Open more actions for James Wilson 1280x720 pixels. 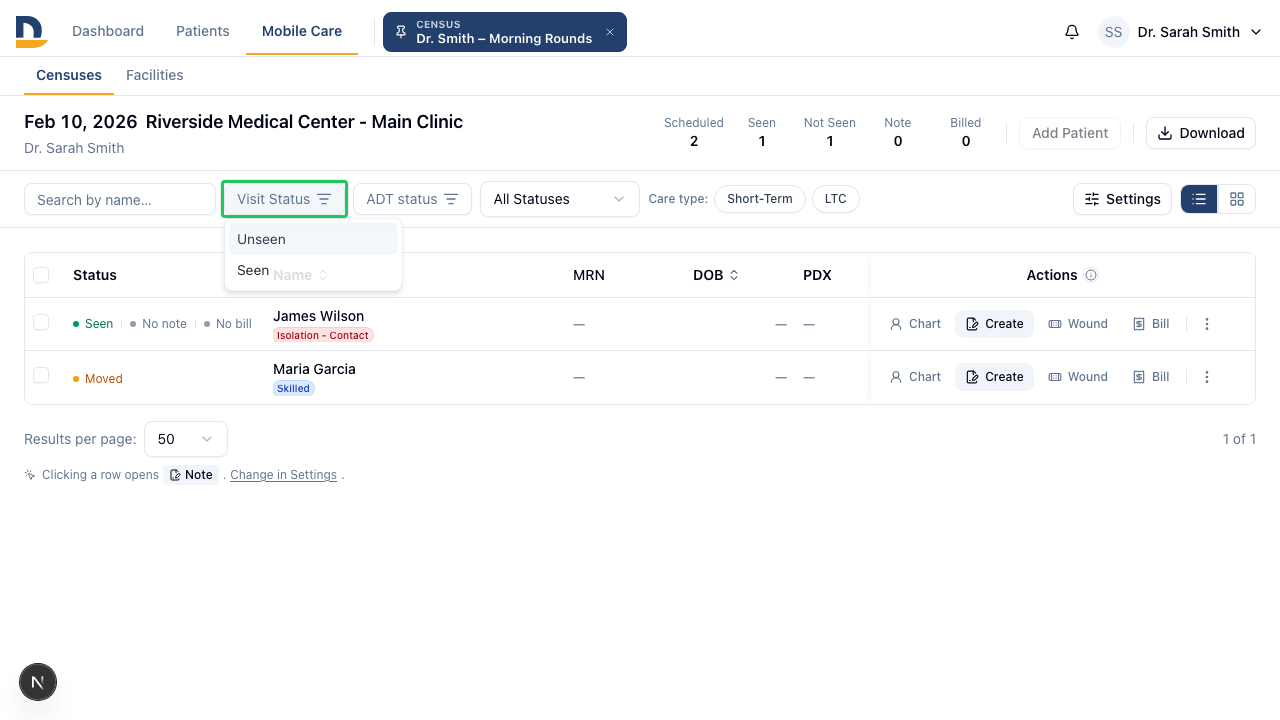(x=1207, y=324)
